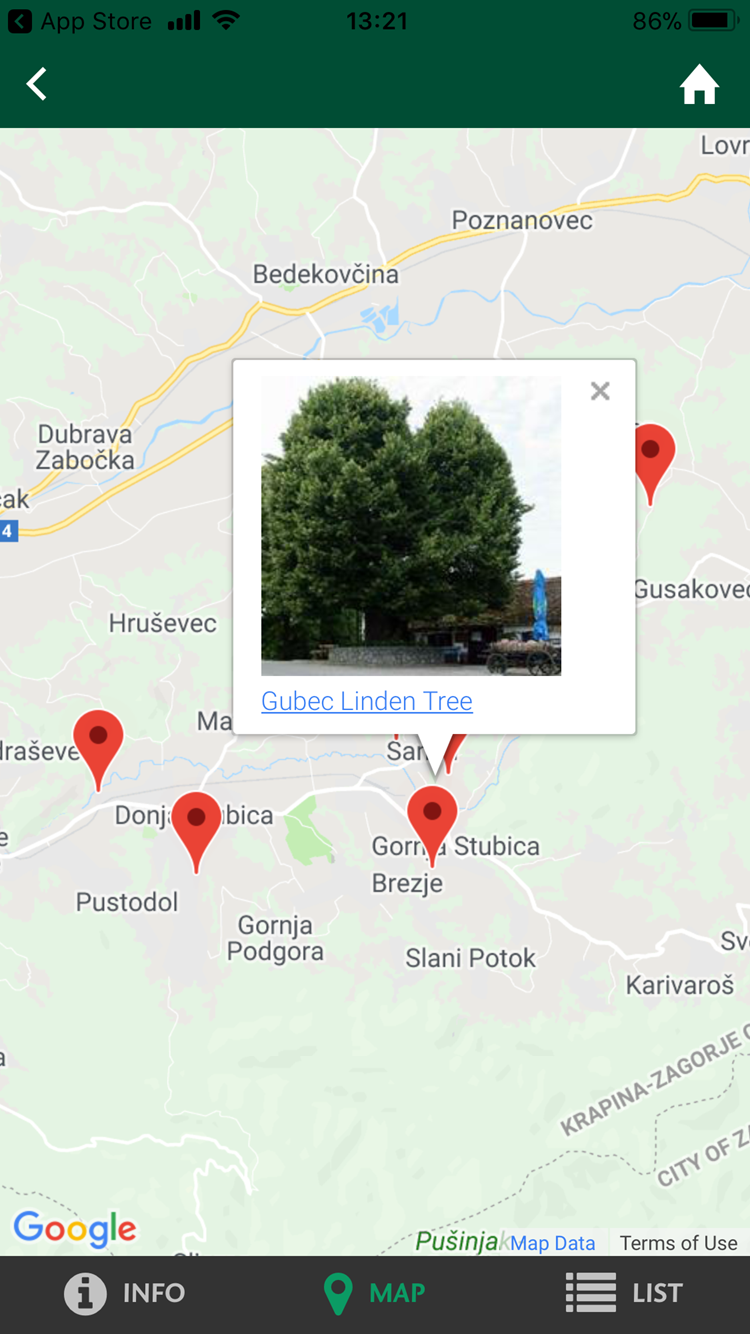Open the Map Data link
The width and height of the screenshot is (750, 1334).
click(x=552, y=1243)
